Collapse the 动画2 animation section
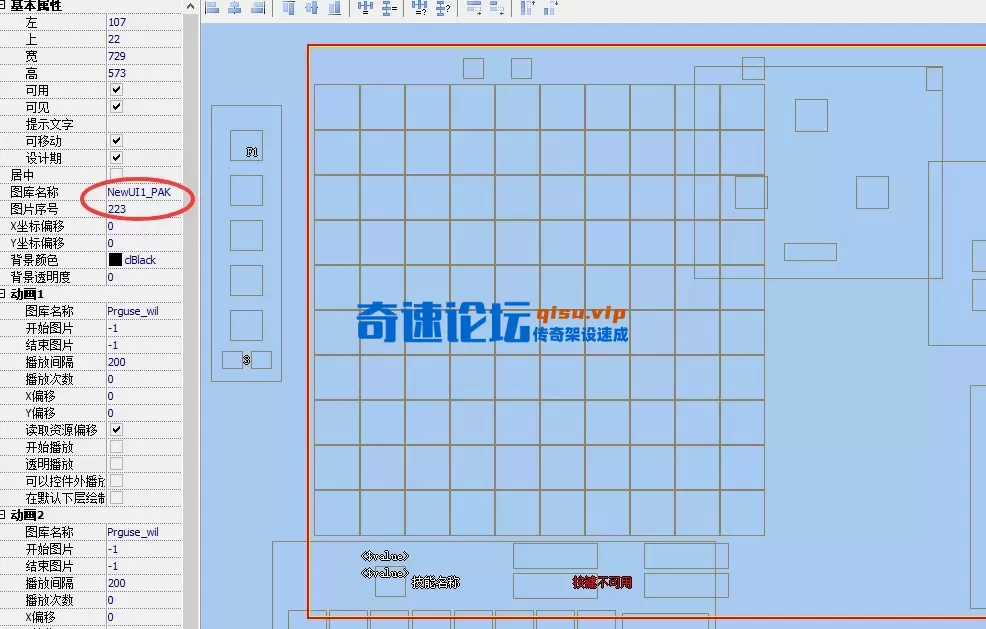This screenshot has width=986, height=629. tap(5, 514)
